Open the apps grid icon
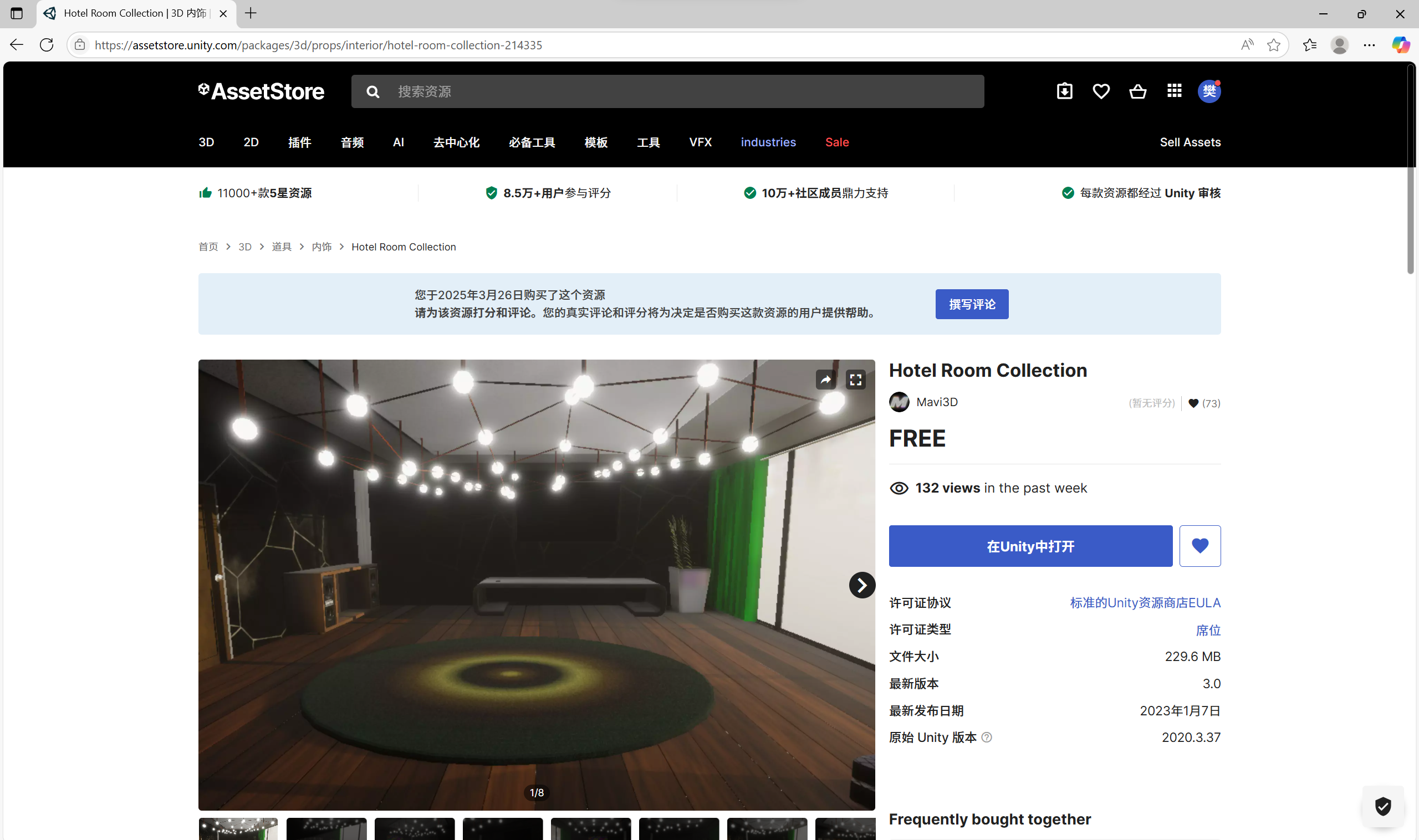Viewport: 1419px width, 840px height. click(1174, 90)
